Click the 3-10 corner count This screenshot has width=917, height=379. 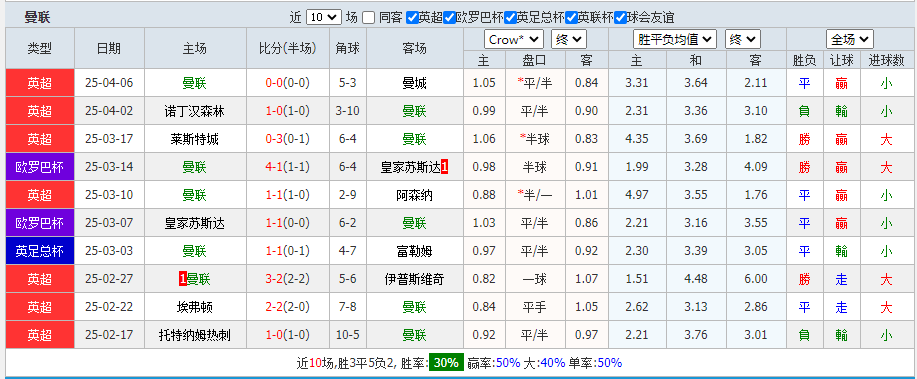347,111
